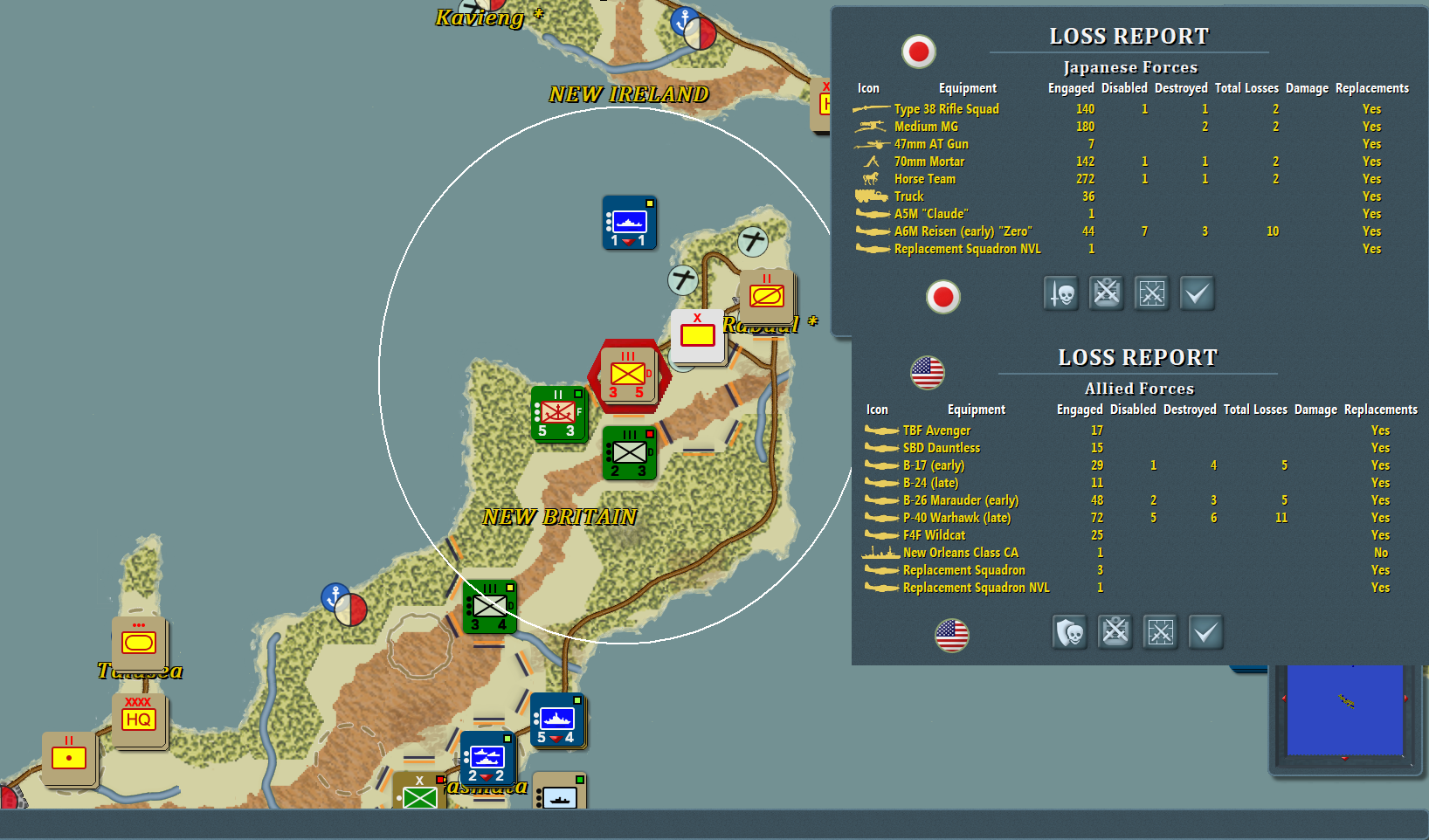The image size is (1429, 840).
Task: Click the Type 38 Rifle Squad row
Action: click(1131, 109)
